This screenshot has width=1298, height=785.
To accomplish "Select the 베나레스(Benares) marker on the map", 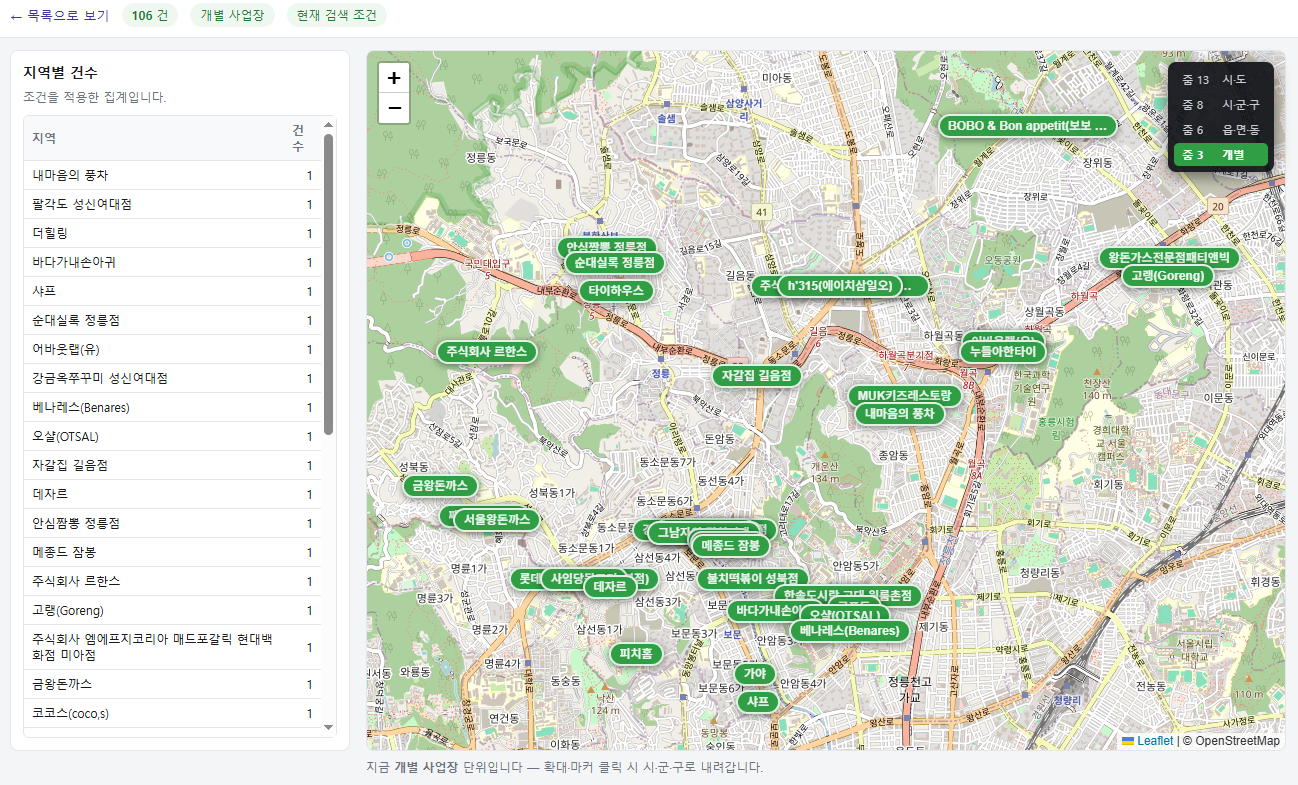I will 850,631.
